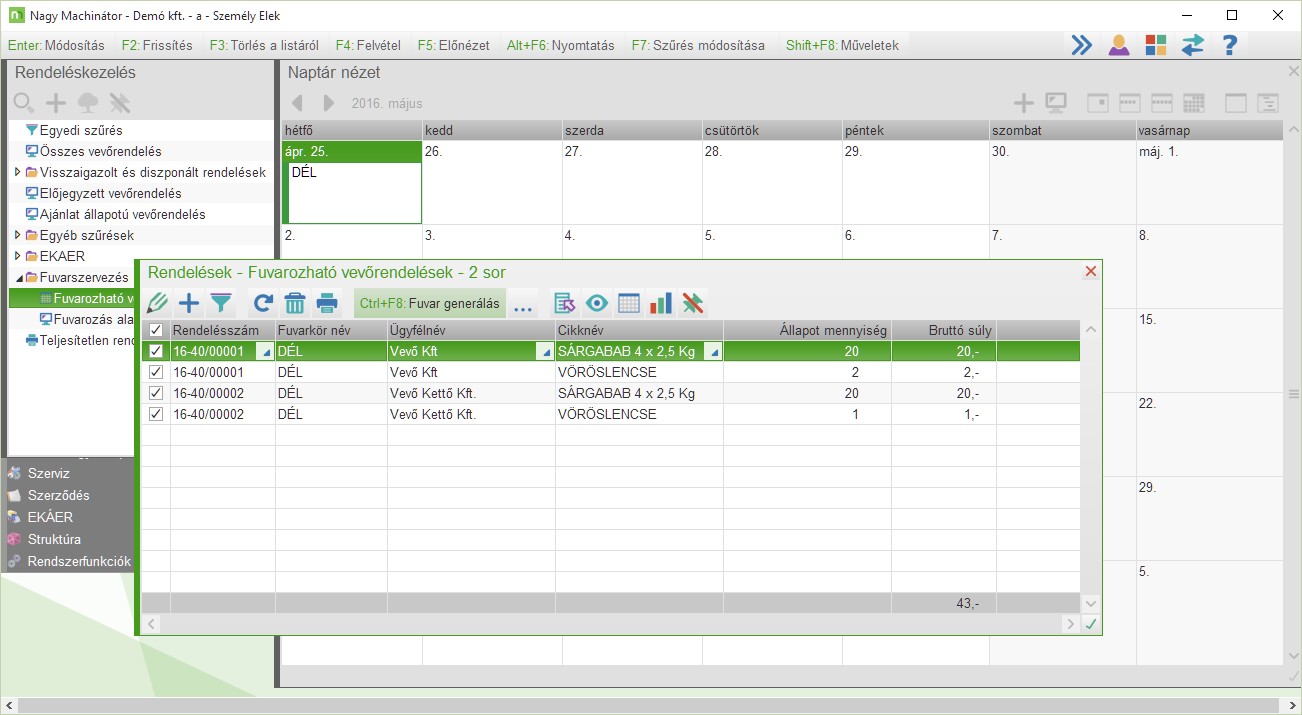Open Rendszerfunkciók module in sidebar
Viewport: 1302px width, 715px height.
pyautogui.click(x=79, y=561)
